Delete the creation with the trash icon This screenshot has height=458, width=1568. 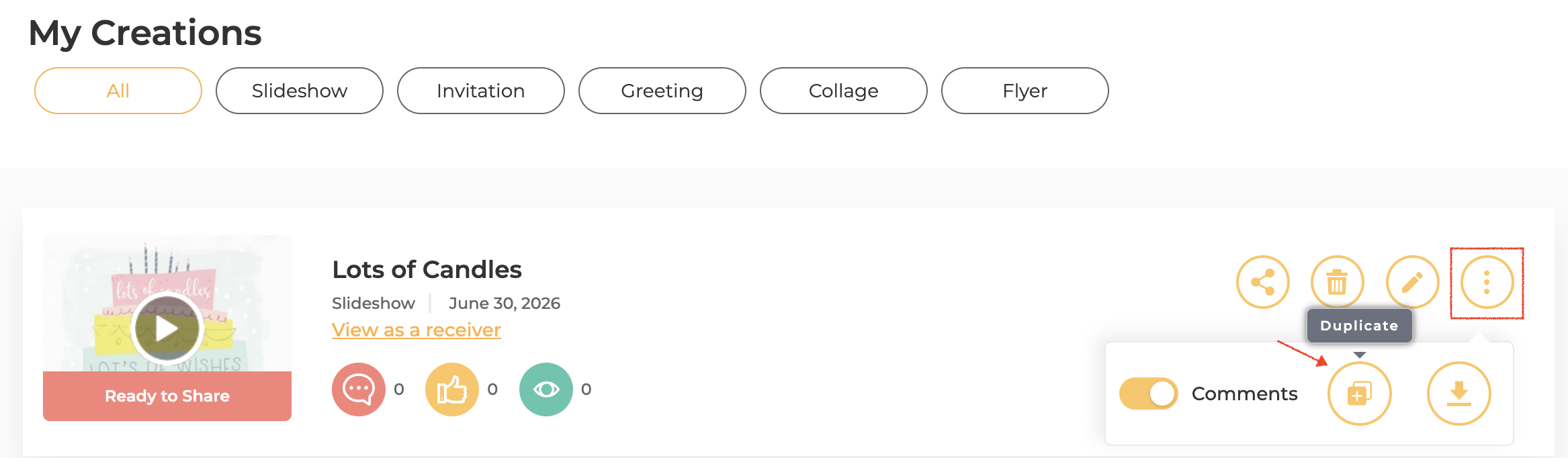click(x=1338, y=282)
